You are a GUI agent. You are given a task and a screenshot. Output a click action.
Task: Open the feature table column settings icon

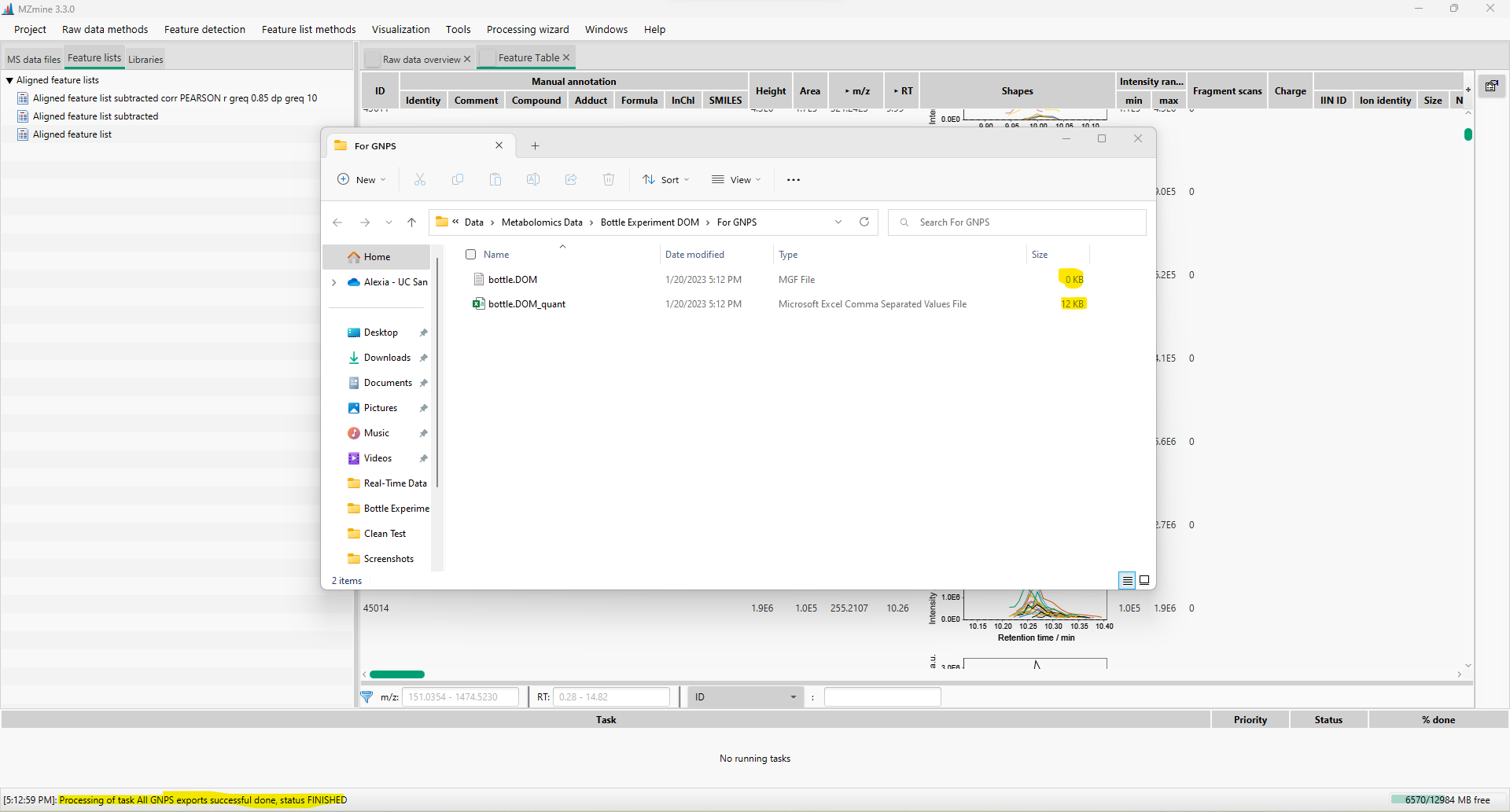coord(1491,86)
